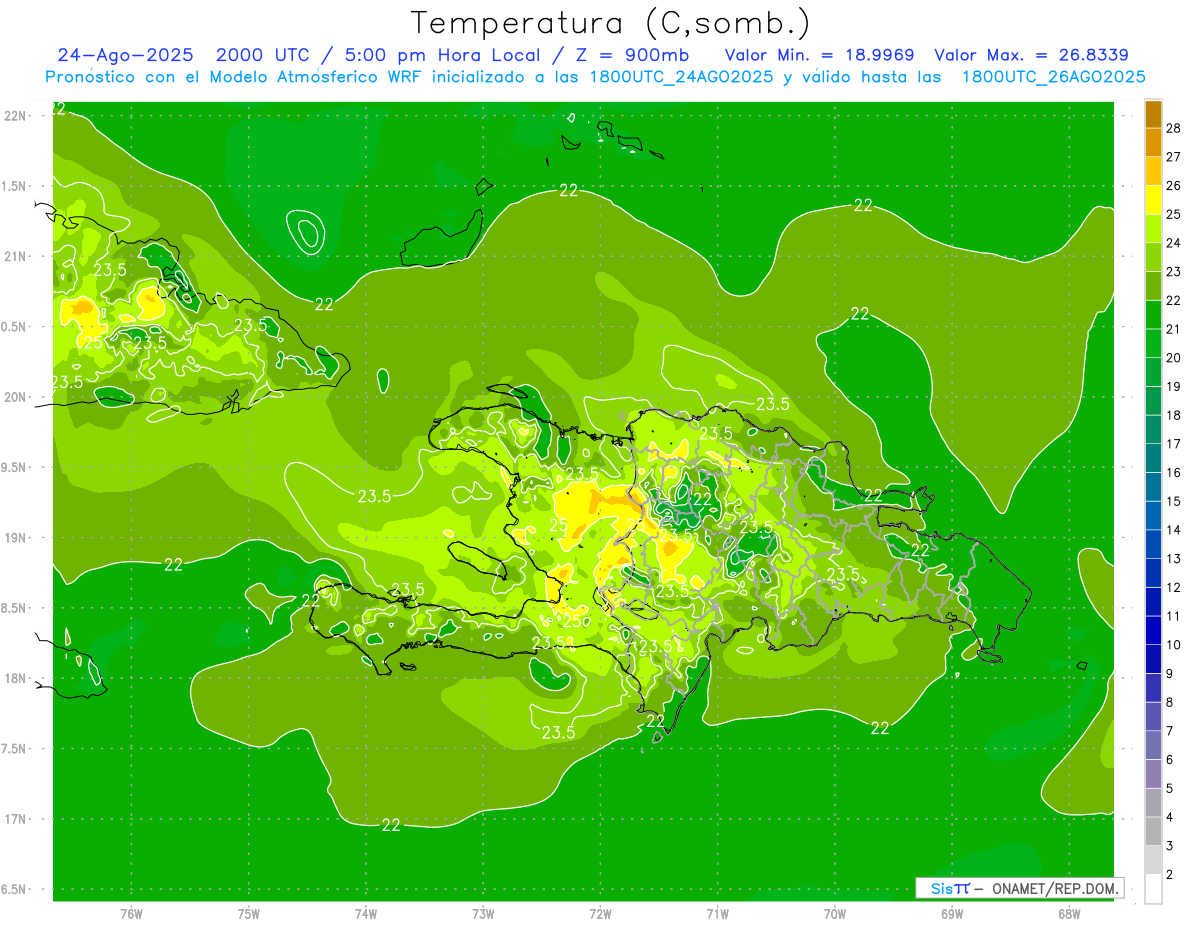The image size is (1200, 927).
Task: Pick the gray legend band between 3 and 4
Action: (1153, 831)
